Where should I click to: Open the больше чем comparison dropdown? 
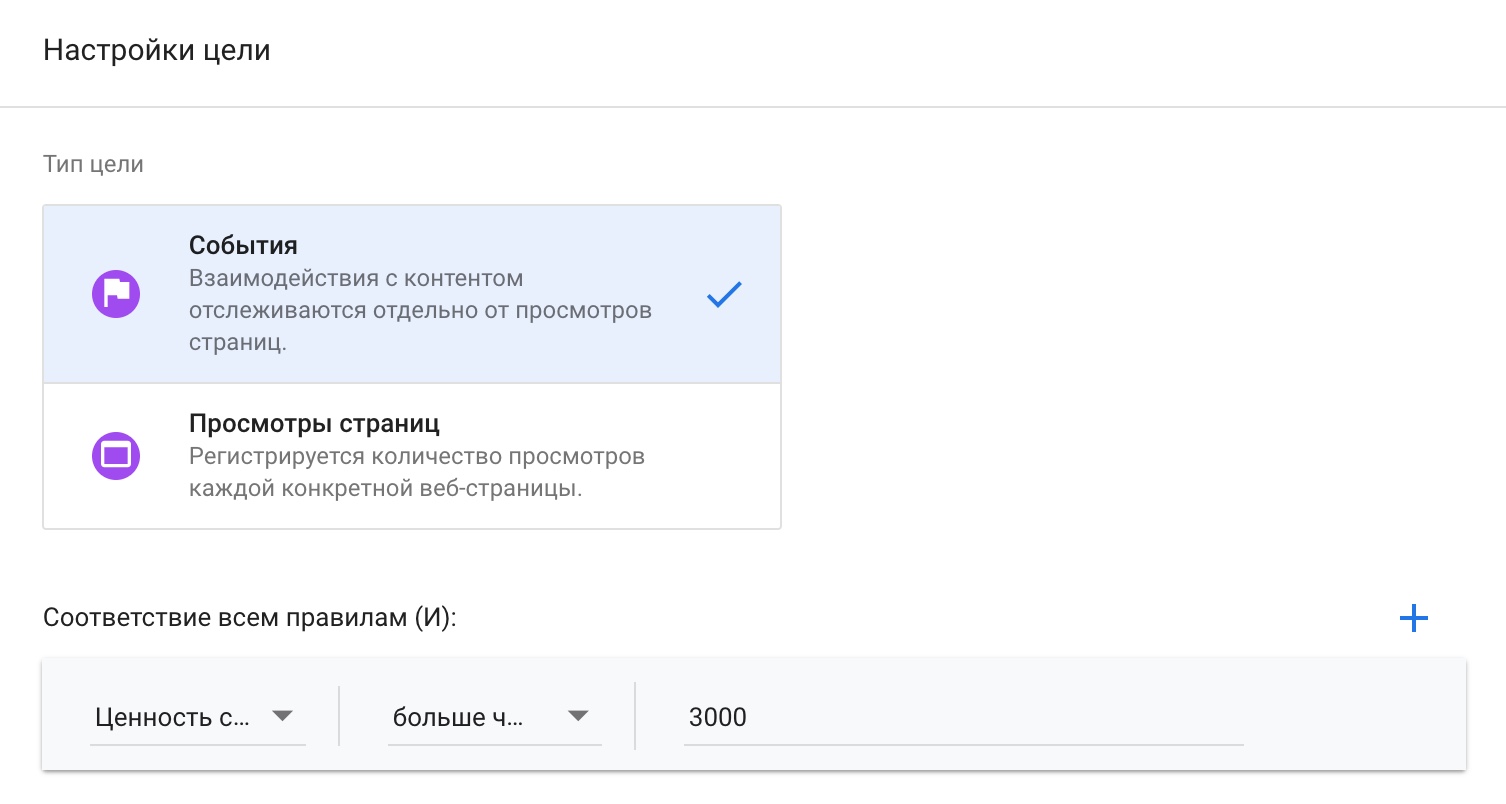tap(494, 716)
